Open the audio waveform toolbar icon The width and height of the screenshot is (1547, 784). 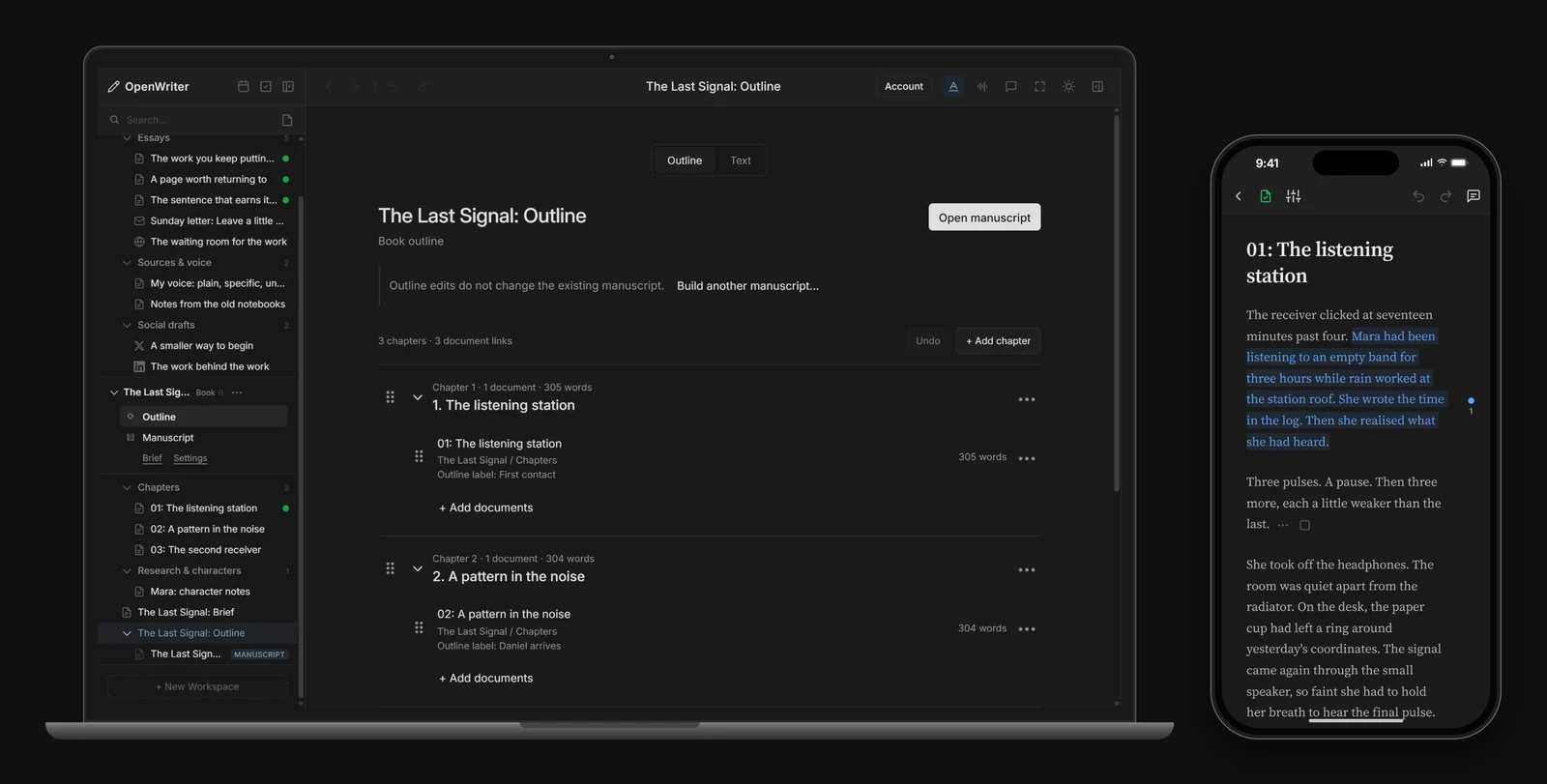[982, 86]
